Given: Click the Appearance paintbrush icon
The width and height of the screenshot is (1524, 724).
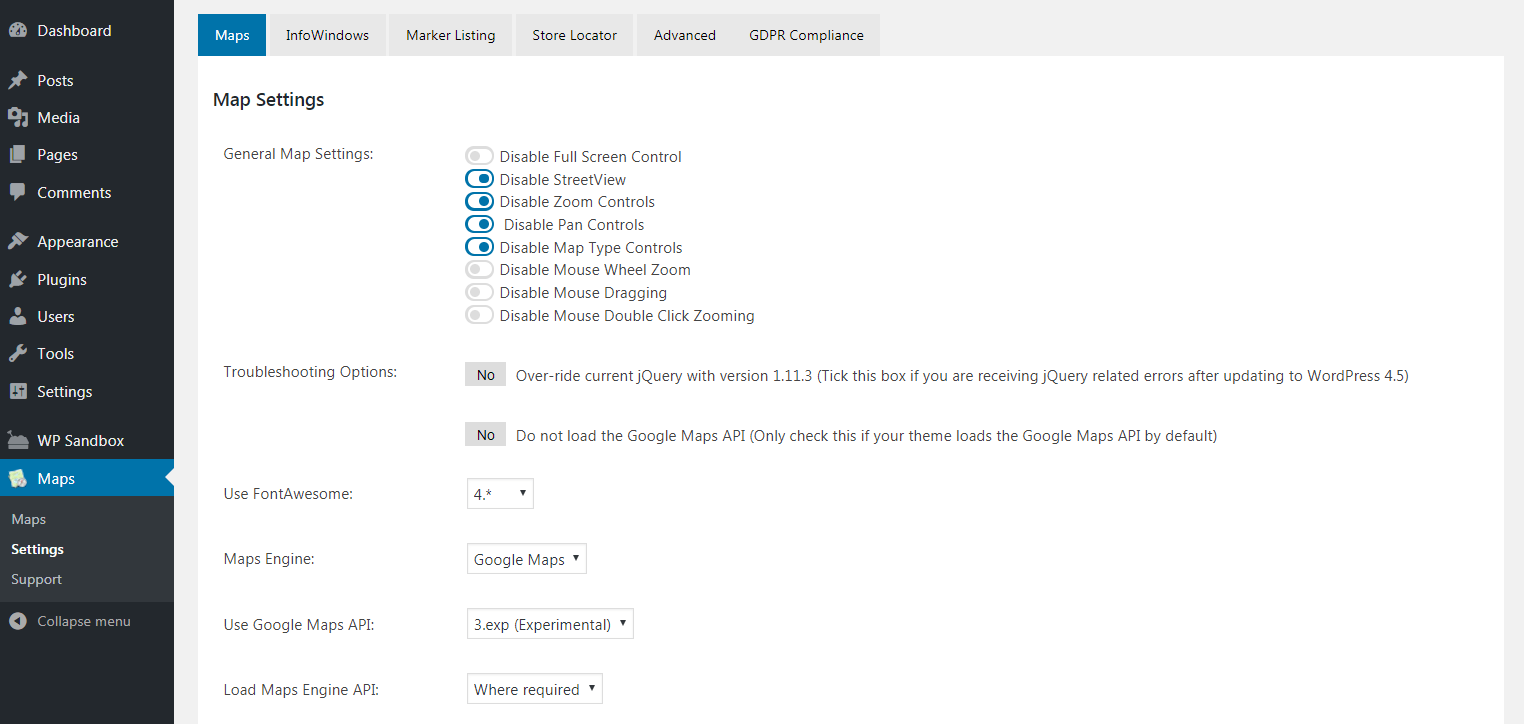Looking at the screenshot, I should click(x=18, y=241).
